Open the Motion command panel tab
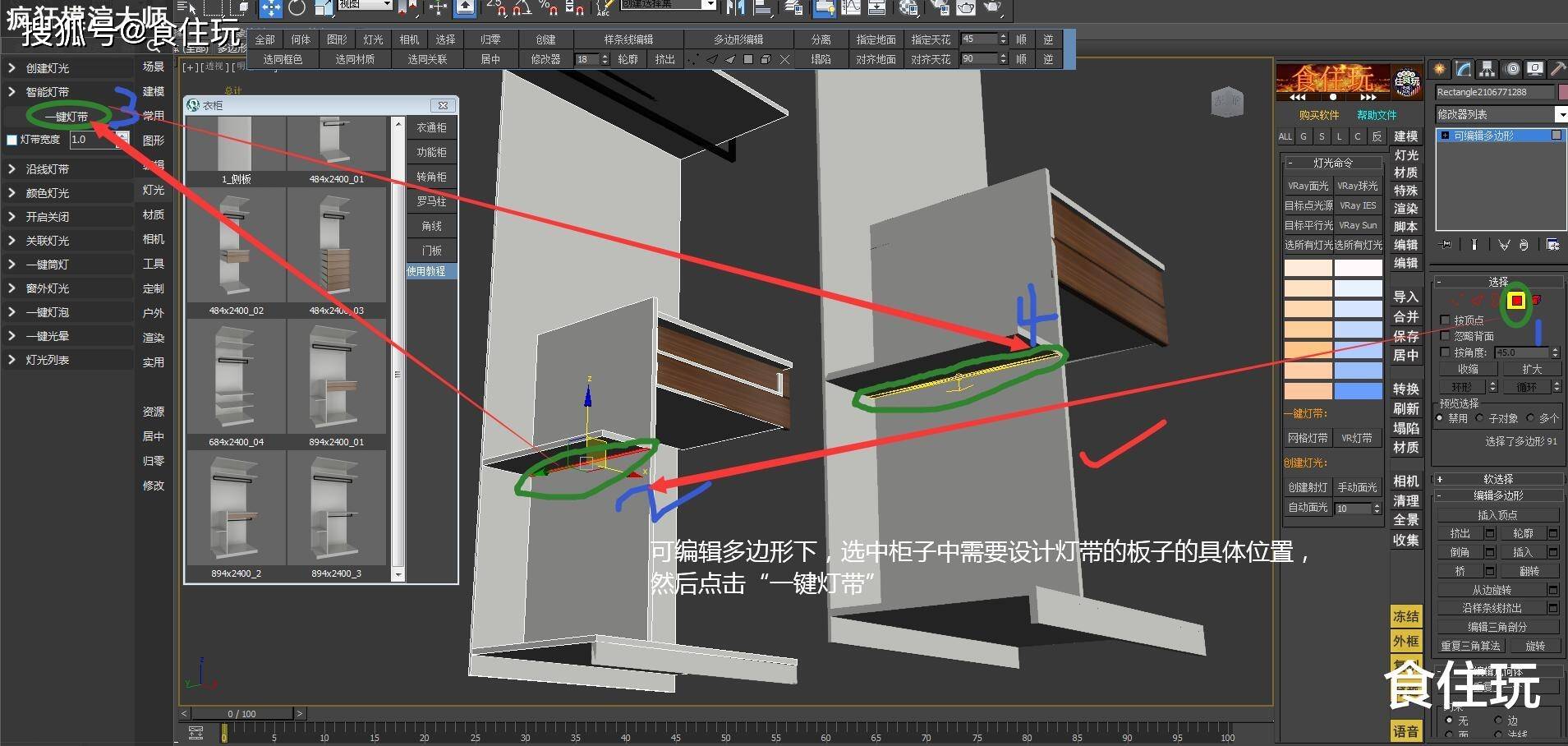The image size is (1568, 746). click(1511, 70)
